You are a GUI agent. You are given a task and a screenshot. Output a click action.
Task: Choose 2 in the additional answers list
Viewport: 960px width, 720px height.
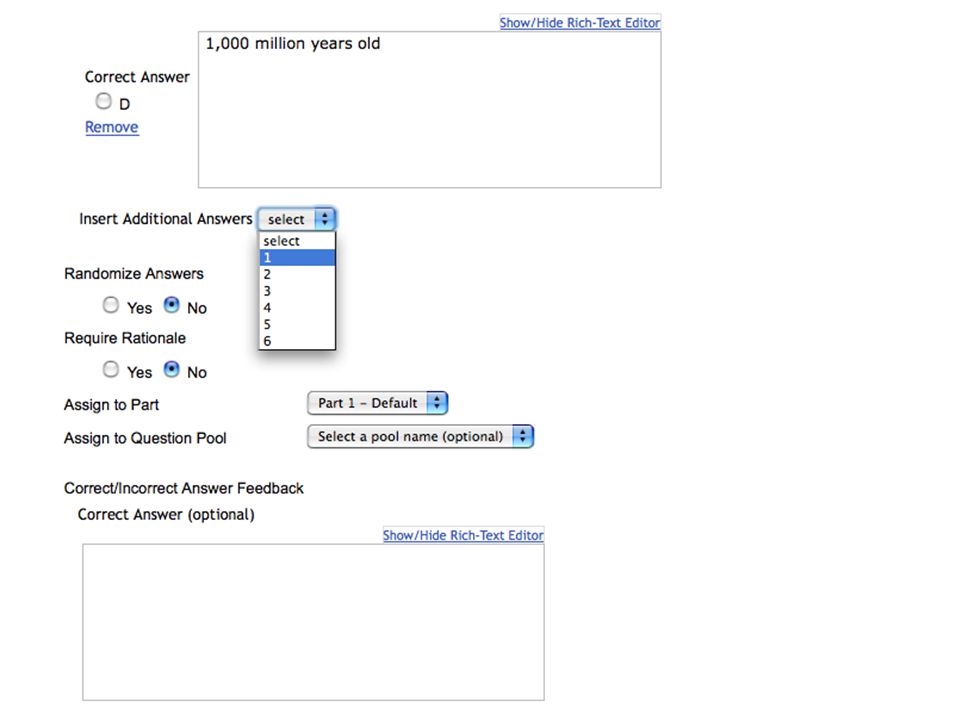tap(297, 274)
